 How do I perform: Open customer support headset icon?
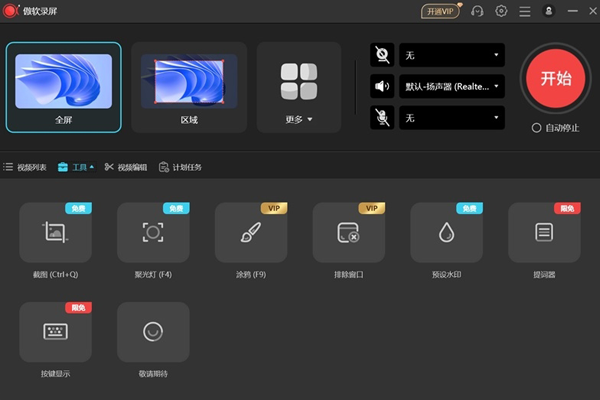click(x=477, y=11)
